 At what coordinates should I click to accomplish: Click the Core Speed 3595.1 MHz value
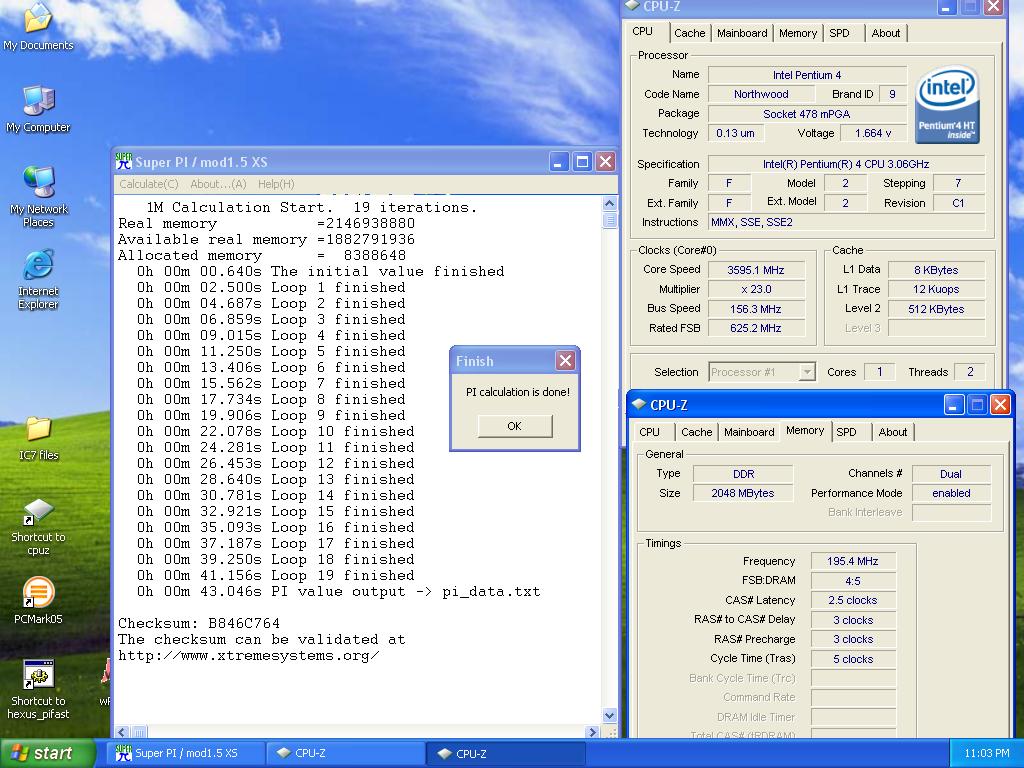point(756,270)
